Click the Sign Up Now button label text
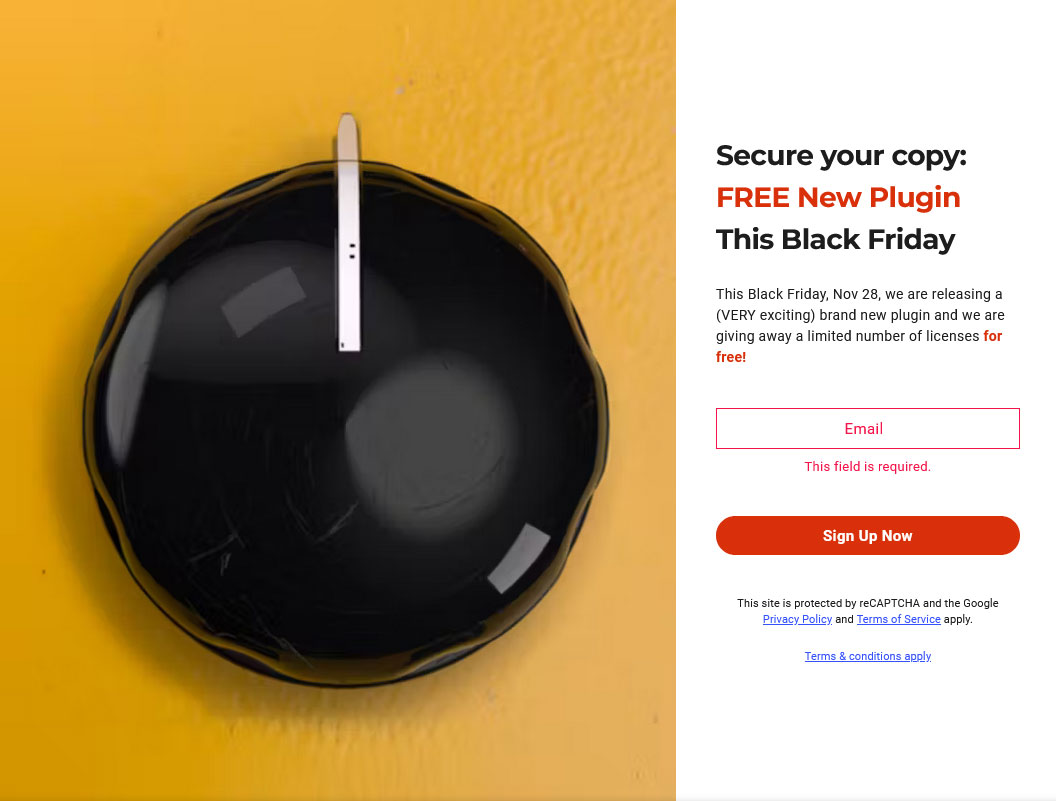This screenshot has width=1056, height=801. [867, 535]
